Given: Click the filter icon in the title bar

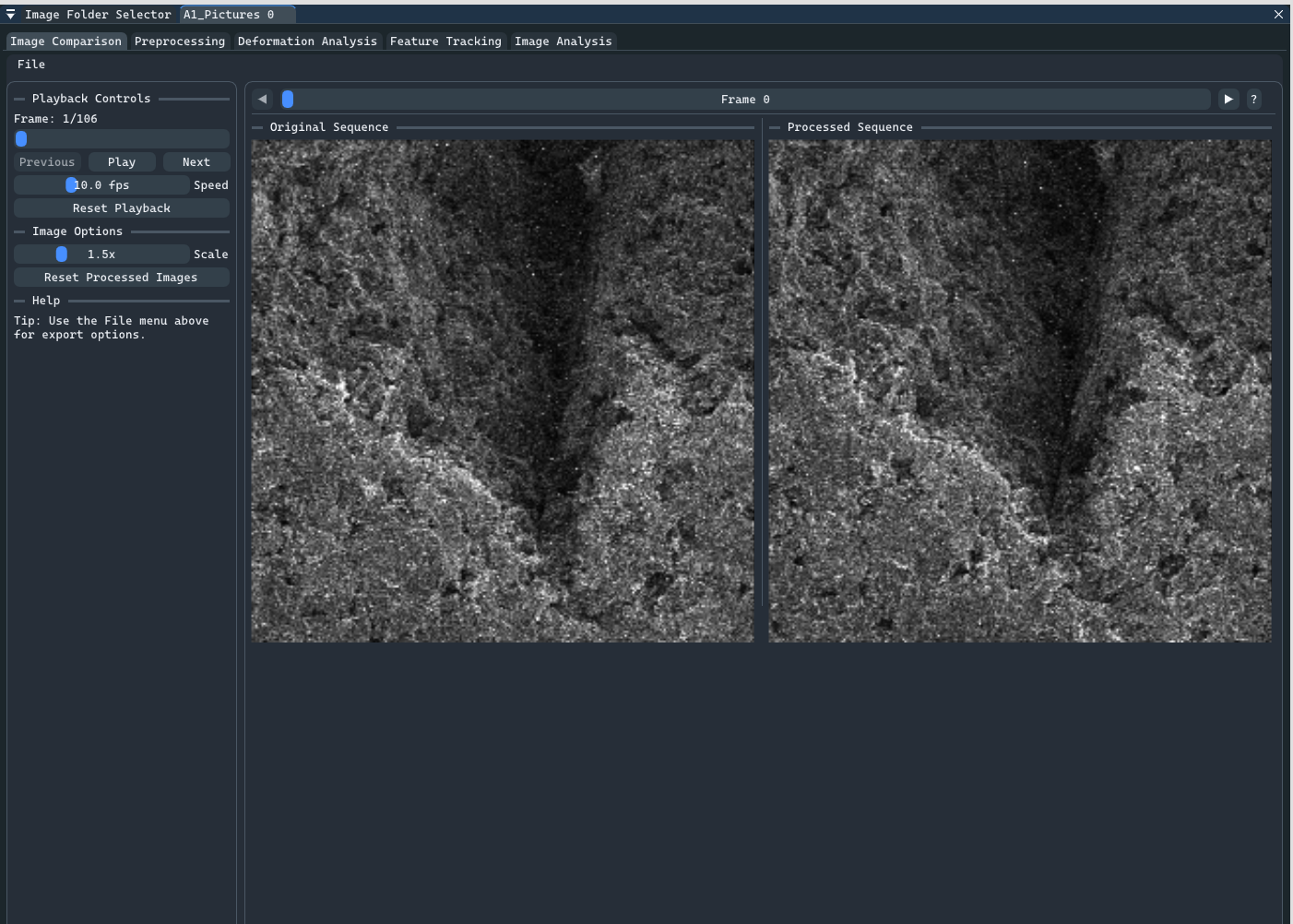Looking at the screenshot, I should (10, 14).
